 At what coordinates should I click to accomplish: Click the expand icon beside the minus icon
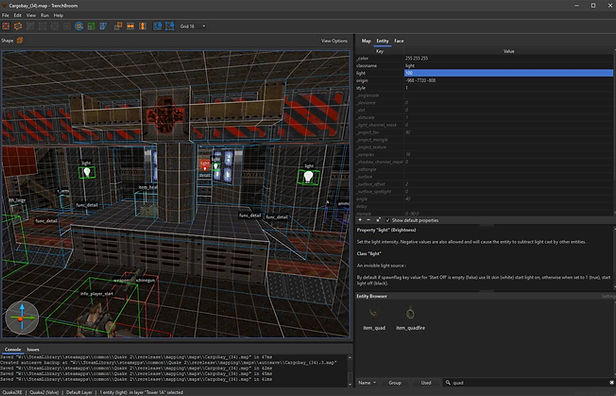tap(378, 220)
